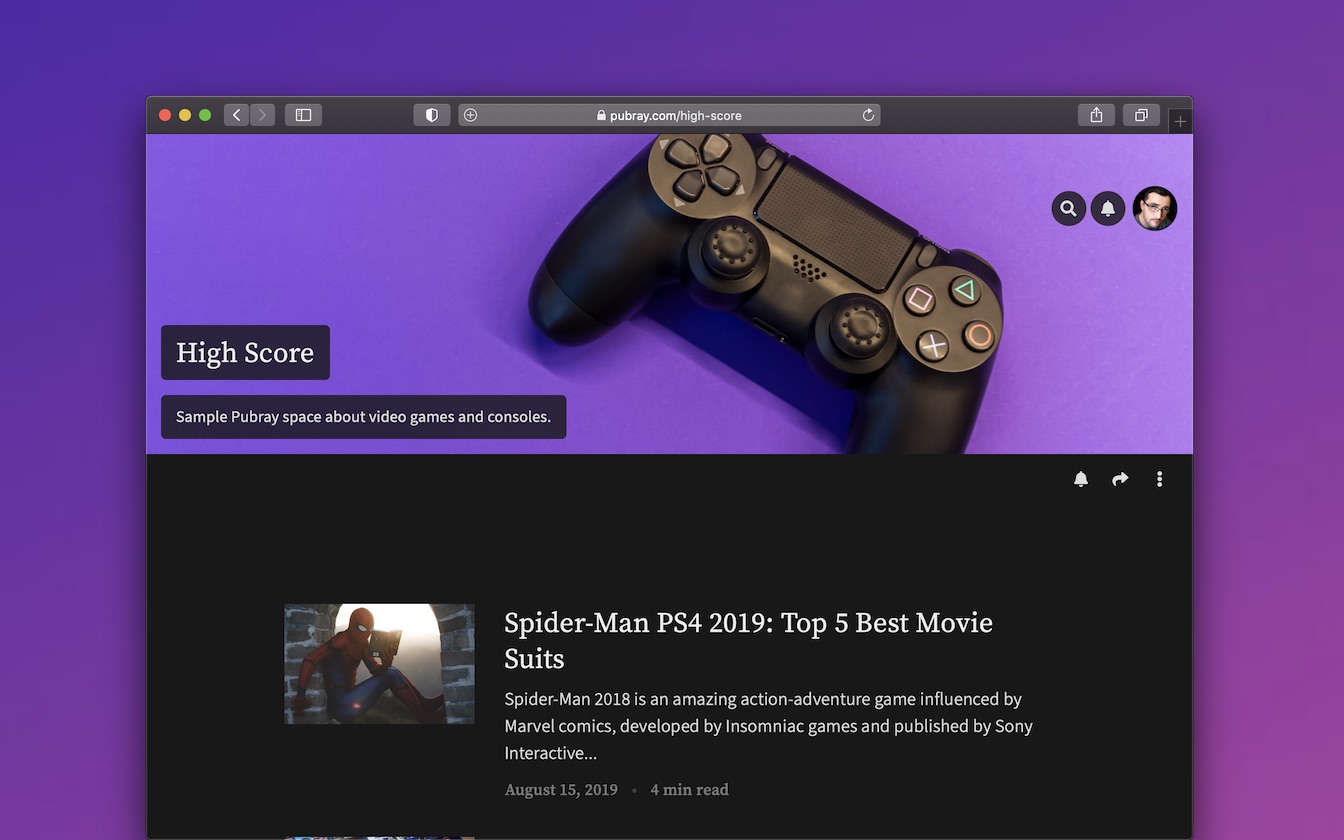The image size is (1344, 840).
Task: Toggle the Safari sidebar button
Action: point(303,115)
